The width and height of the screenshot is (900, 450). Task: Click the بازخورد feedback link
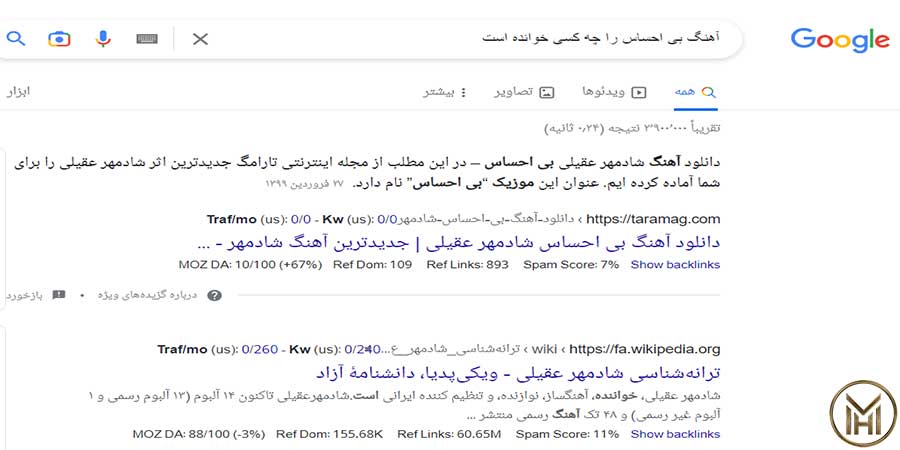tap(24, 296)
